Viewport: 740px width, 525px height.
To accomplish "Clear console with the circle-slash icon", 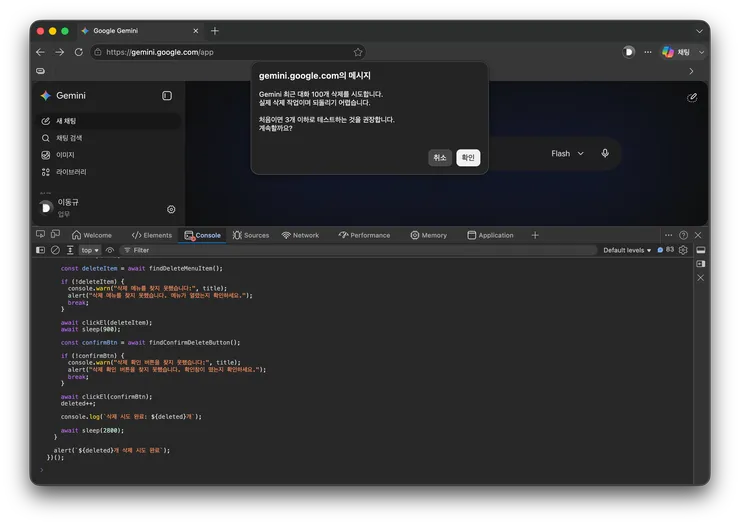I will point(55,250).
